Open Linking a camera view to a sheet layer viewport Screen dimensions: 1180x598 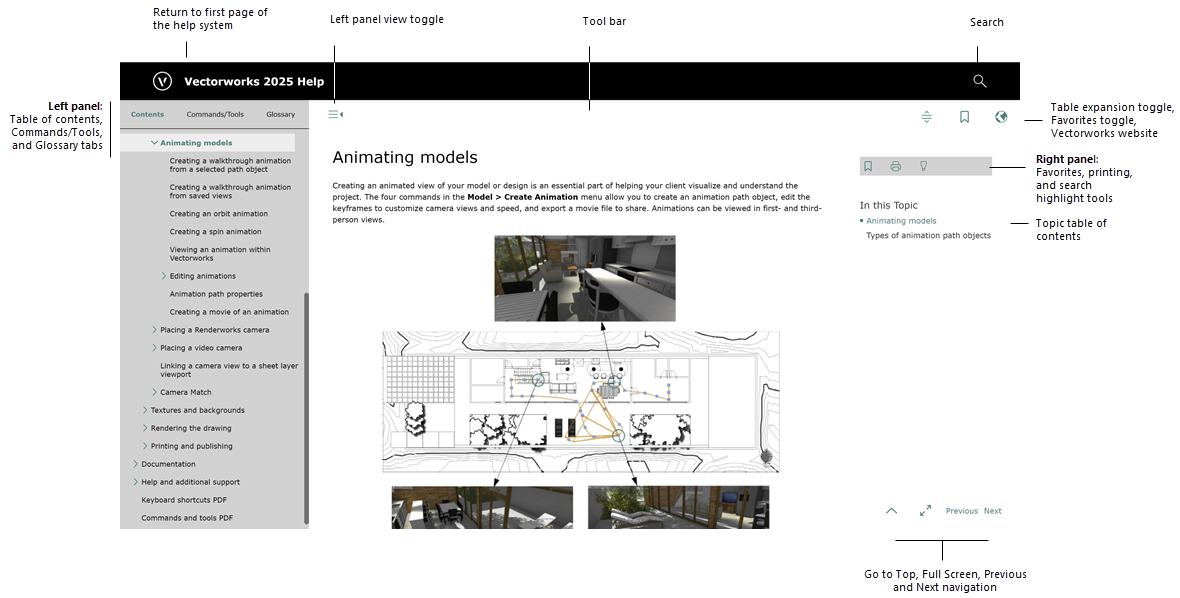[229, 370]
